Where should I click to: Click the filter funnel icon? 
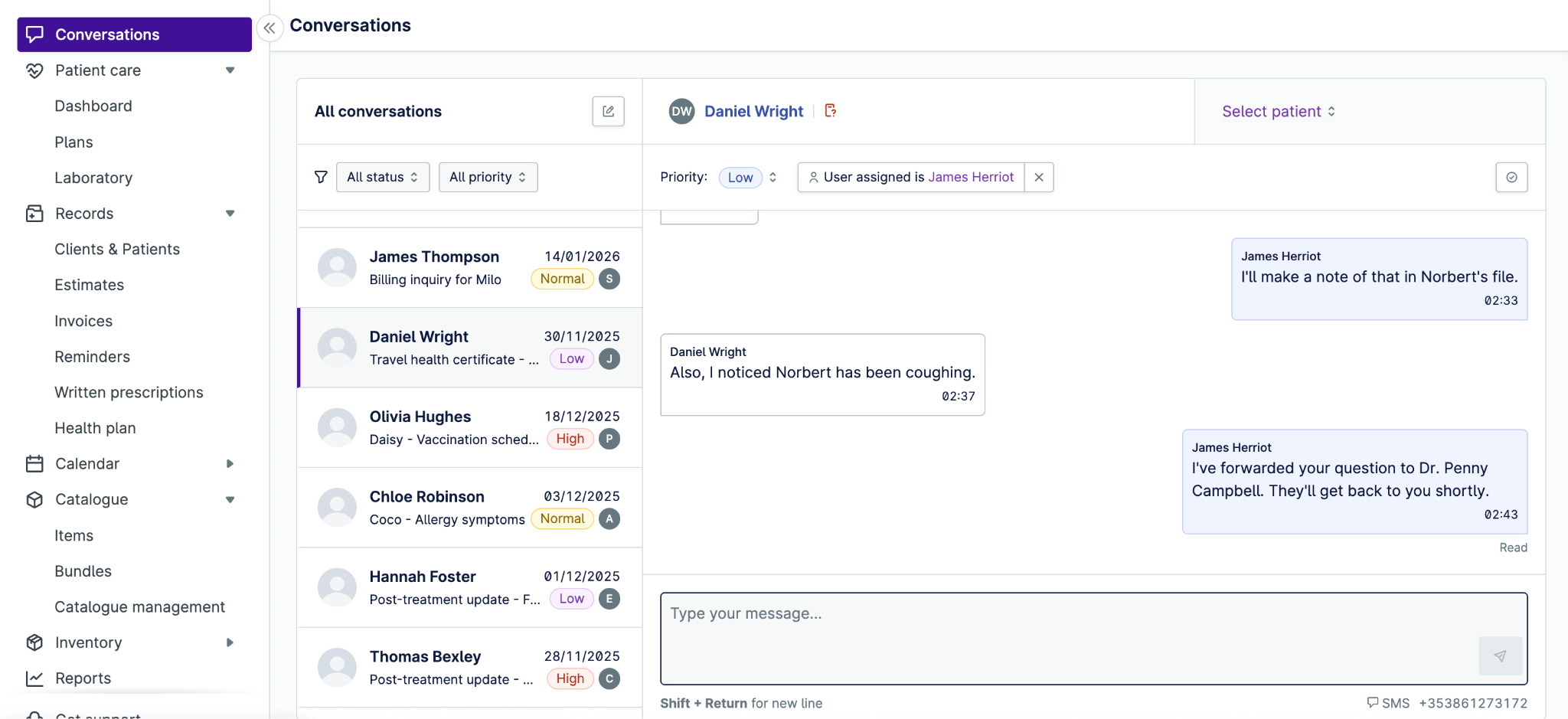(321, 177)
